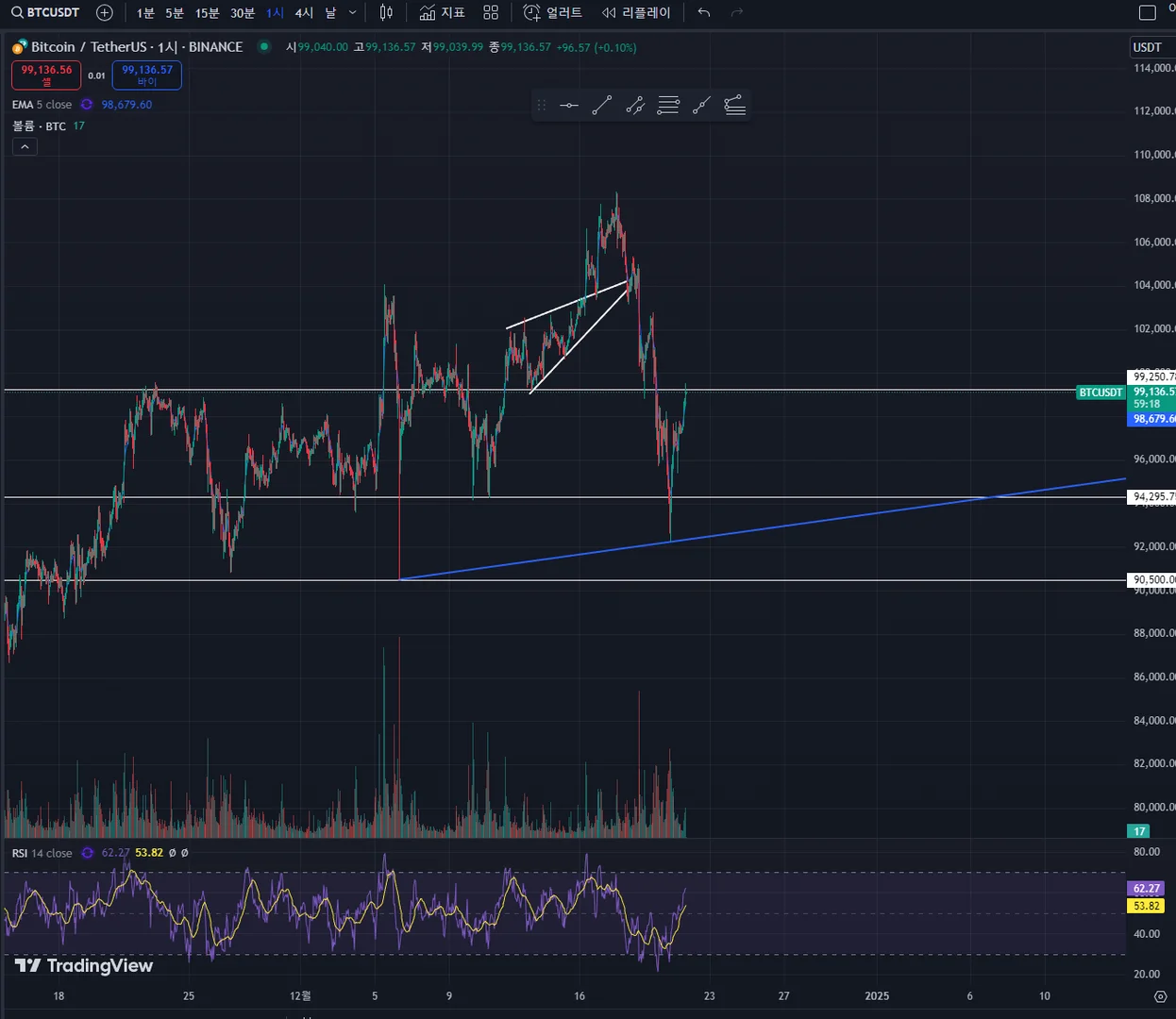
Task: Expand the timeframe dropdown chevron
Action: click(353, 12)
